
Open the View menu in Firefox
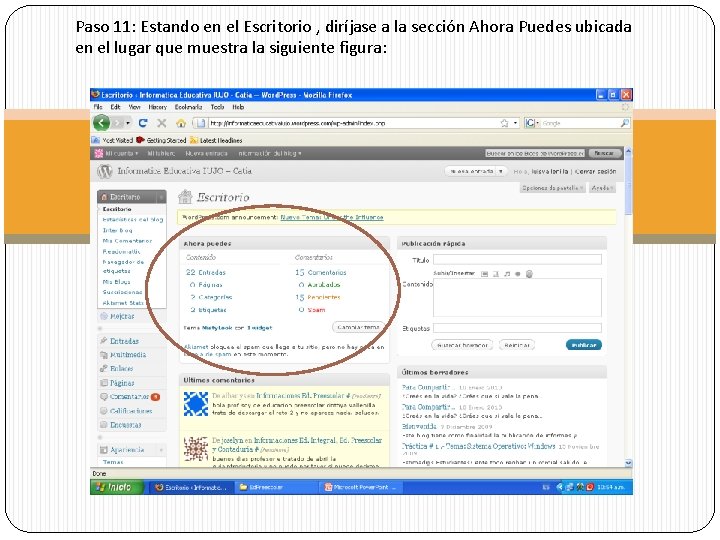[x=134, y=107]
